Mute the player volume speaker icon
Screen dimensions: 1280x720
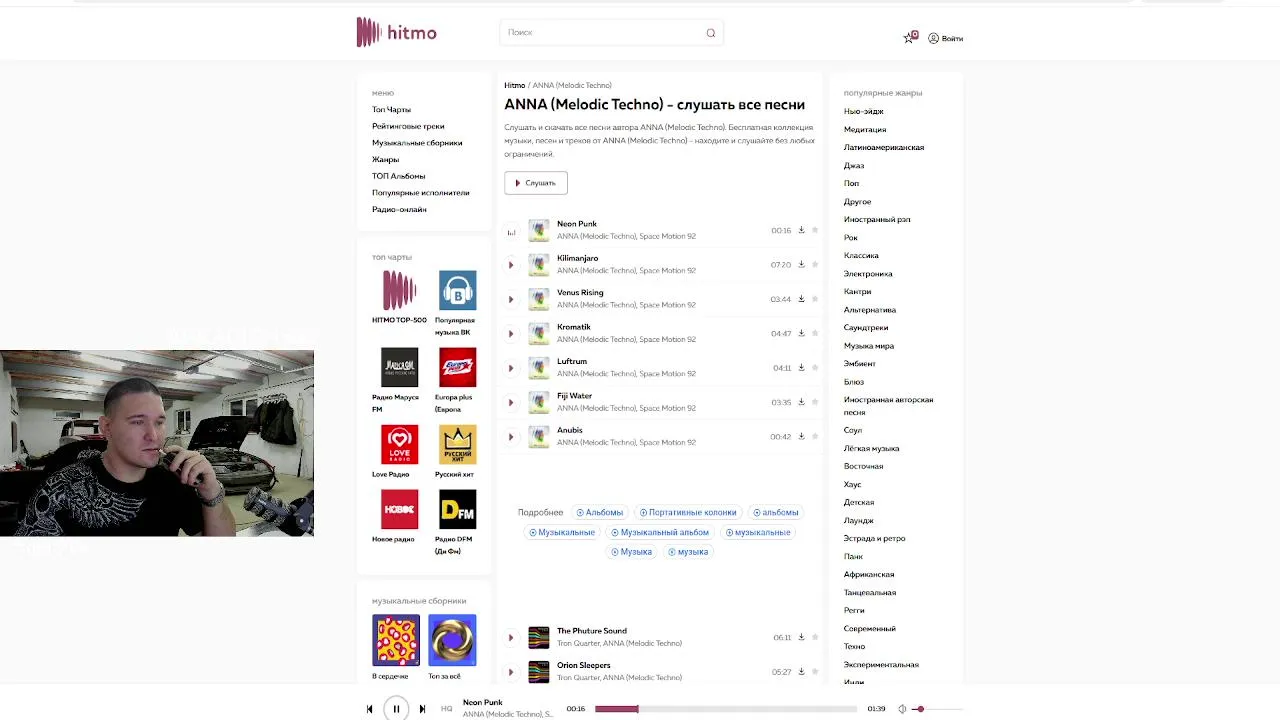click(902, 709)
